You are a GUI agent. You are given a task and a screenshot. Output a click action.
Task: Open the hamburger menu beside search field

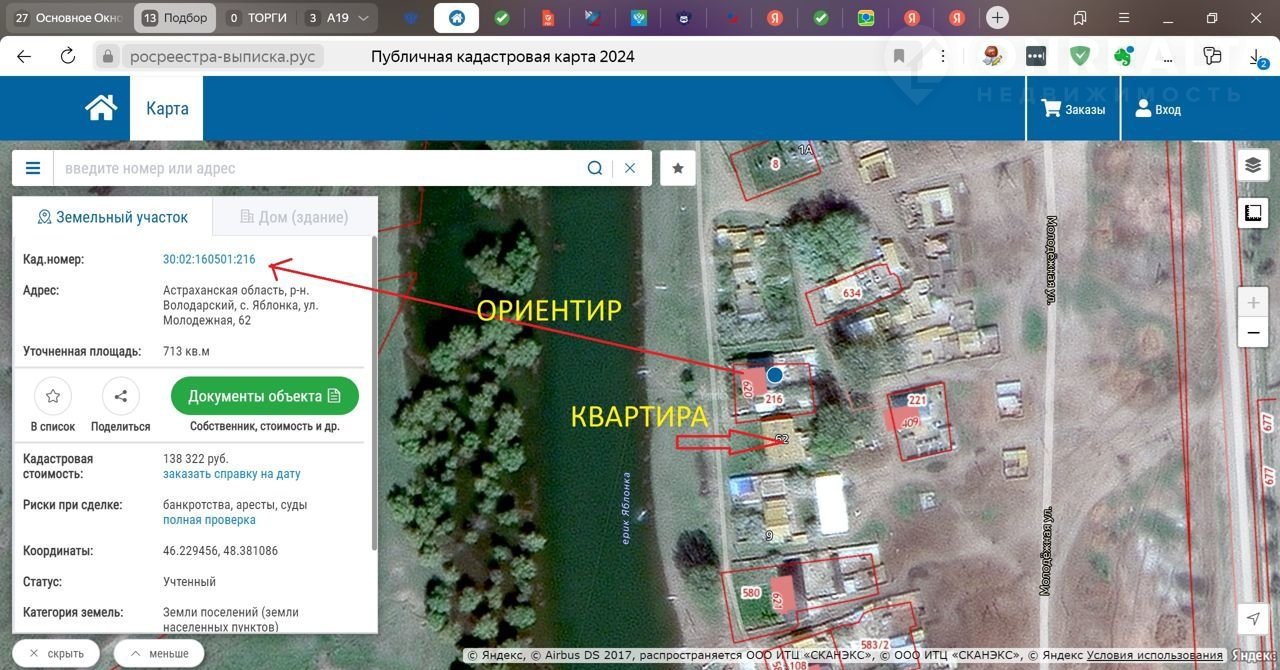point(33,168)
